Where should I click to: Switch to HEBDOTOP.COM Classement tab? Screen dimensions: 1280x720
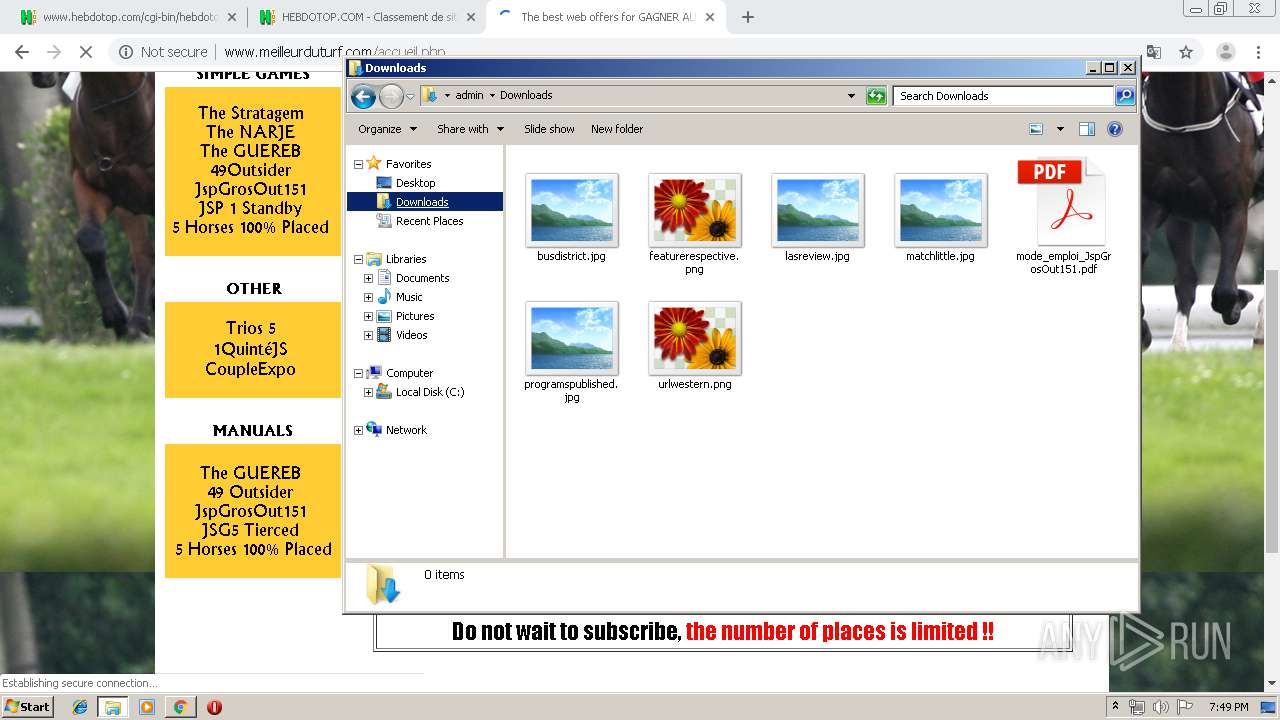point(365,17)
